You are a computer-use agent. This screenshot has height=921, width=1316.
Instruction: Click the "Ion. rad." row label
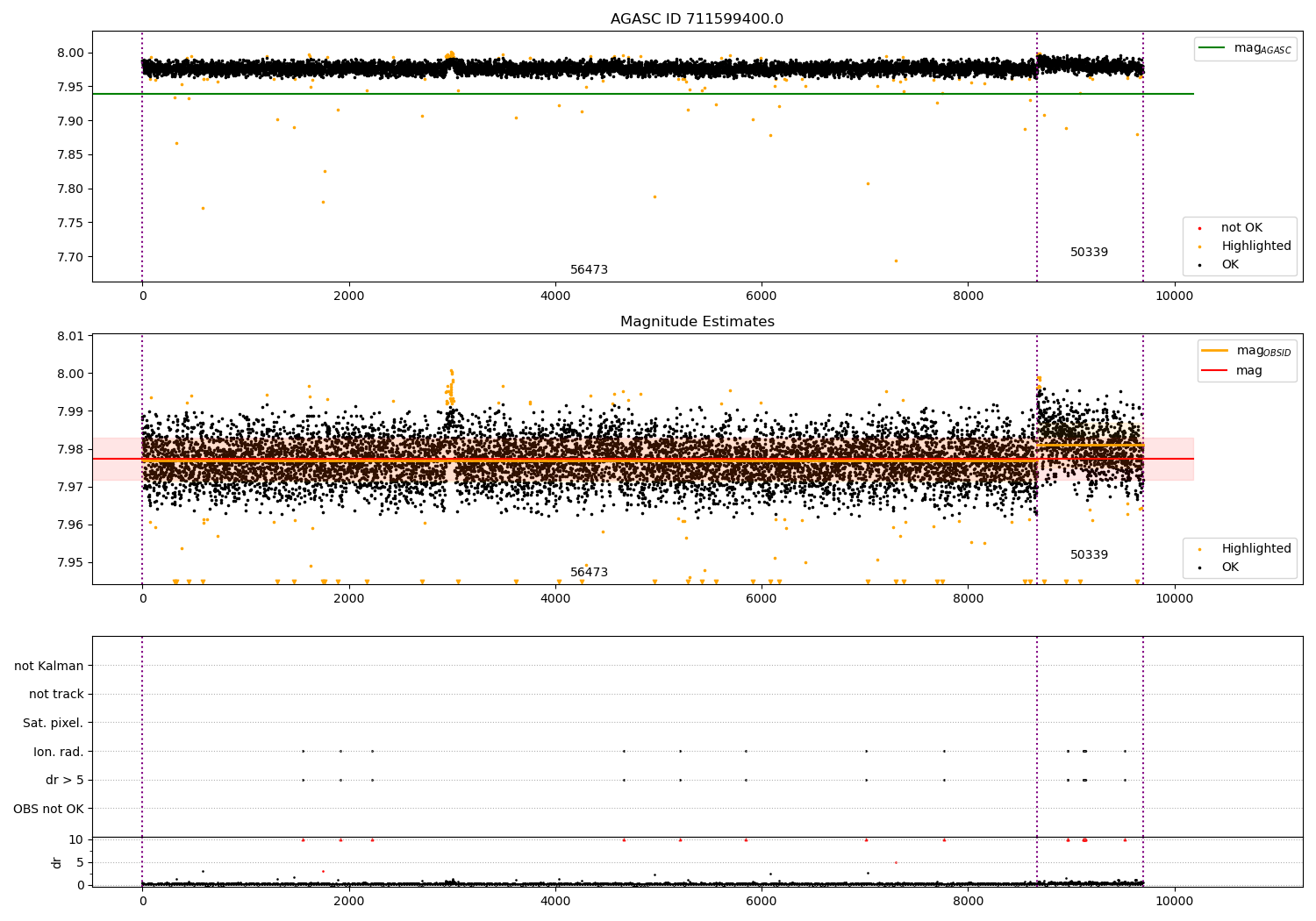(59, 752)
